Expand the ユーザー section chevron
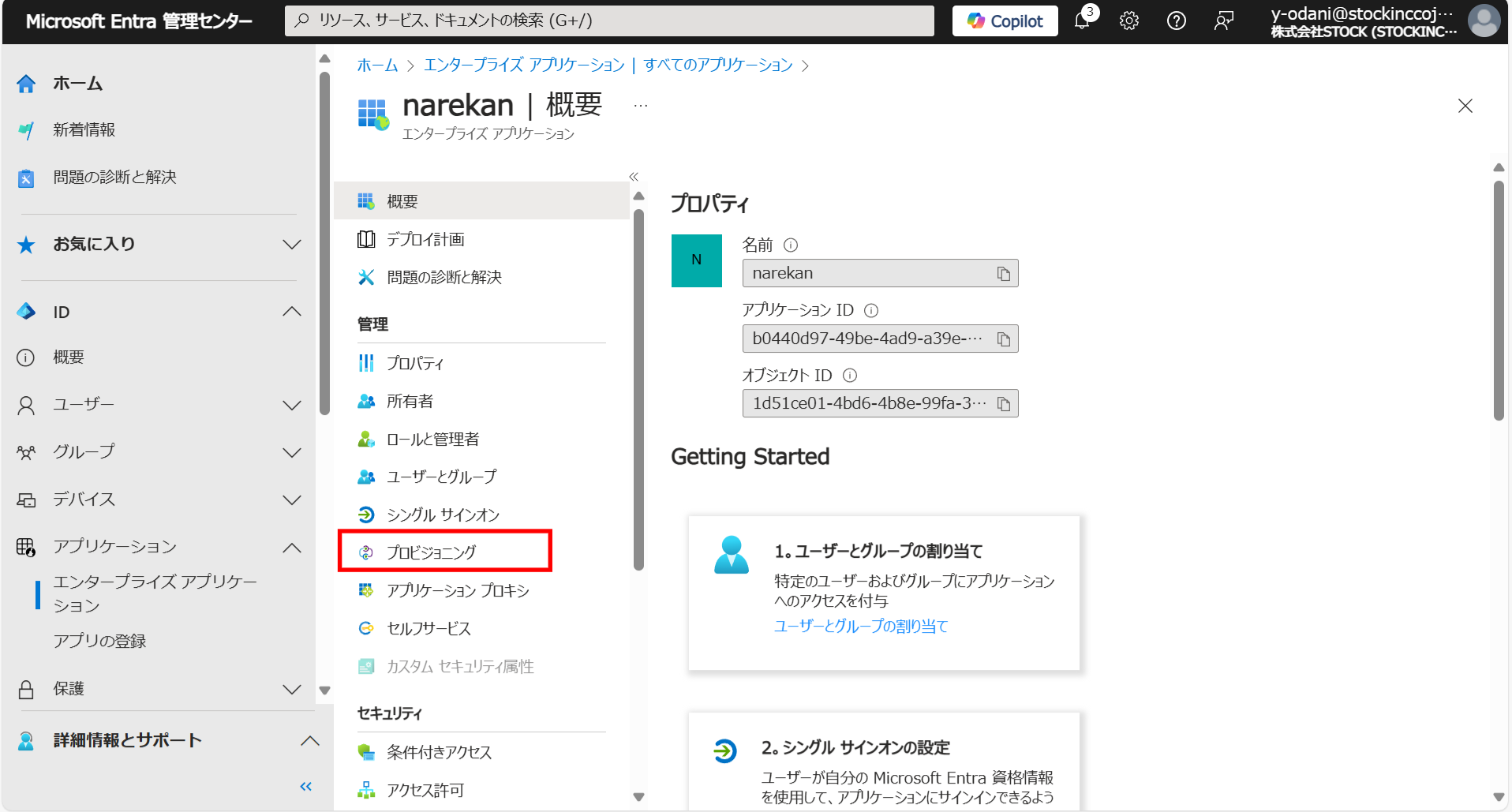This screenshot has height=812, width=1512. point(292,405)
